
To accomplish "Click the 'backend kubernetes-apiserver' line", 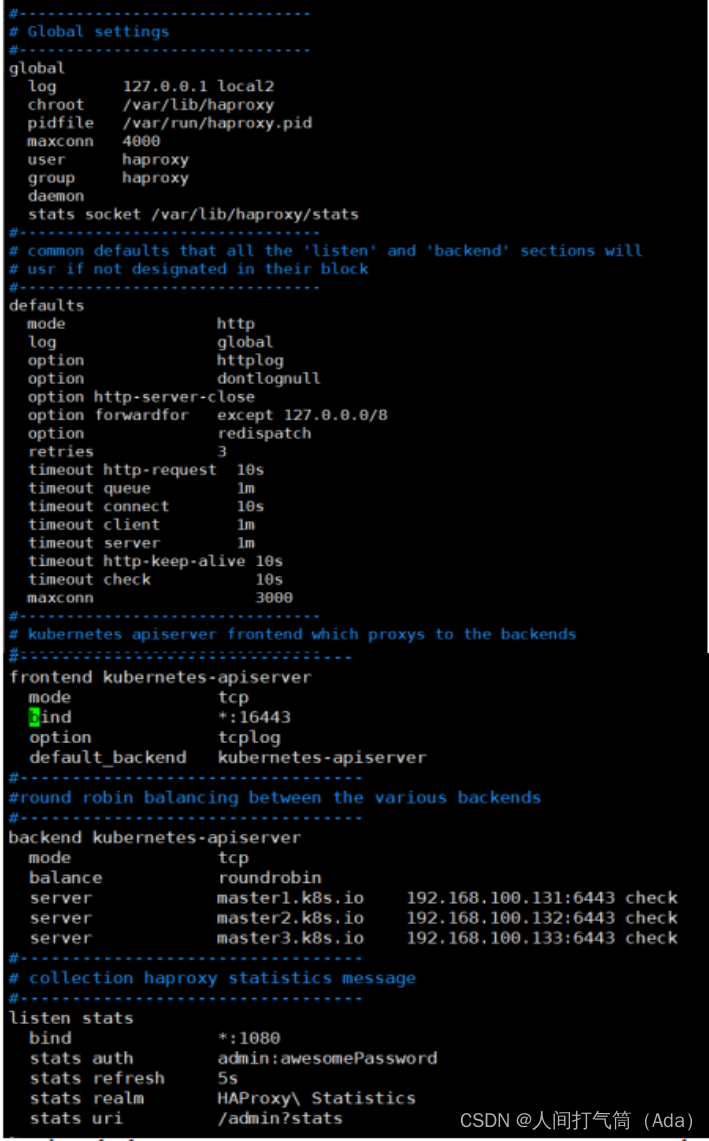I will (154, 837).
